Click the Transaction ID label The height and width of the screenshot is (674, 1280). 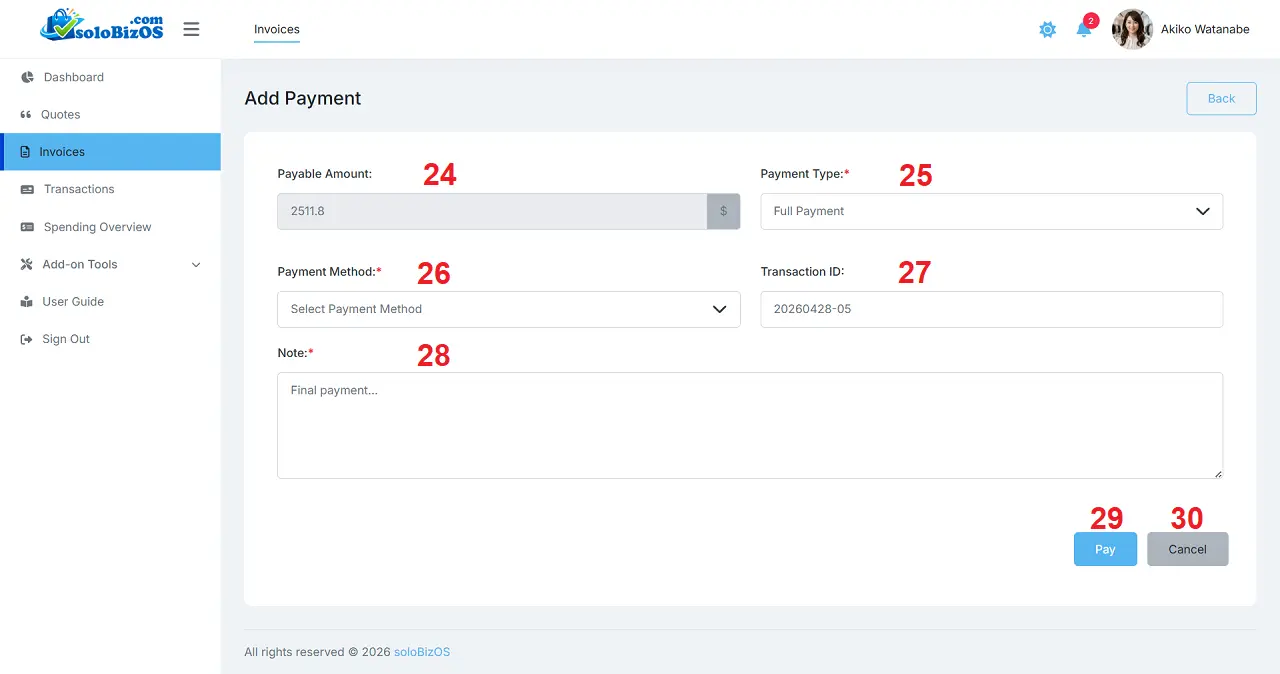802,272
